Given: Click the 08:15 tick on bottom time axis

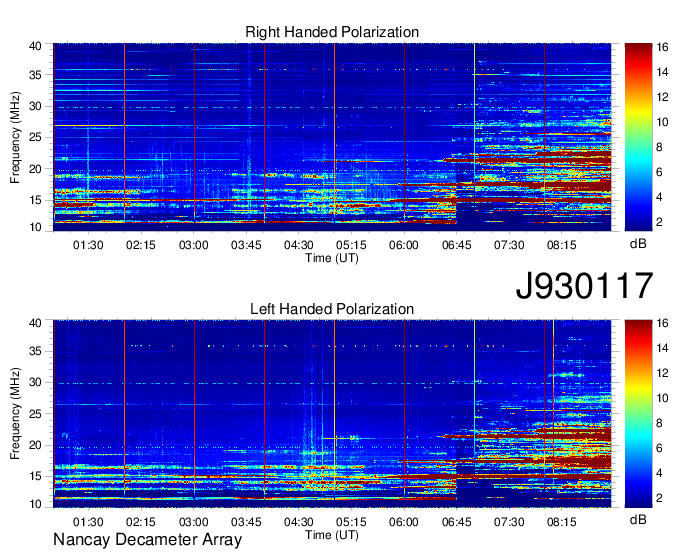Looking at the screenshot, I should coord(562,522).
